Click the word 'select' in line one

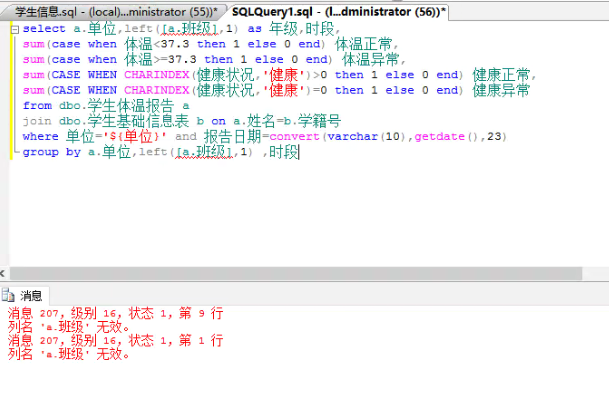44,29
